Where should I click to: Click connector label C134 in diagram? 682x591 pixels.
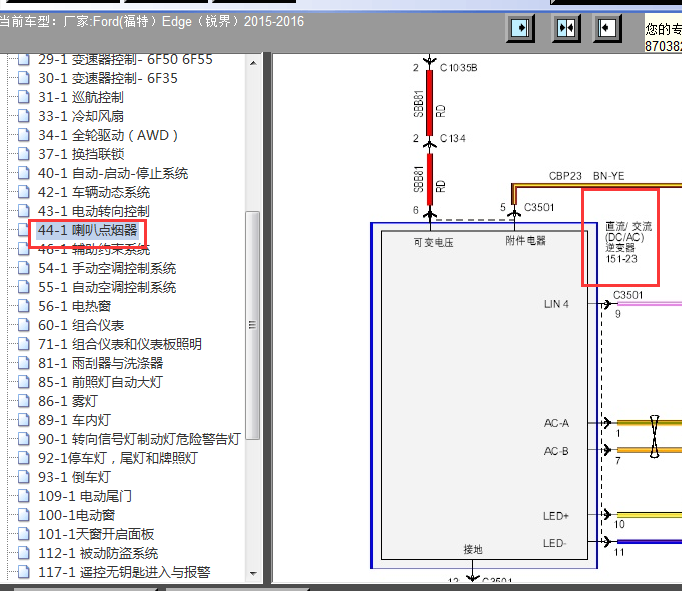tap(452, 138)
